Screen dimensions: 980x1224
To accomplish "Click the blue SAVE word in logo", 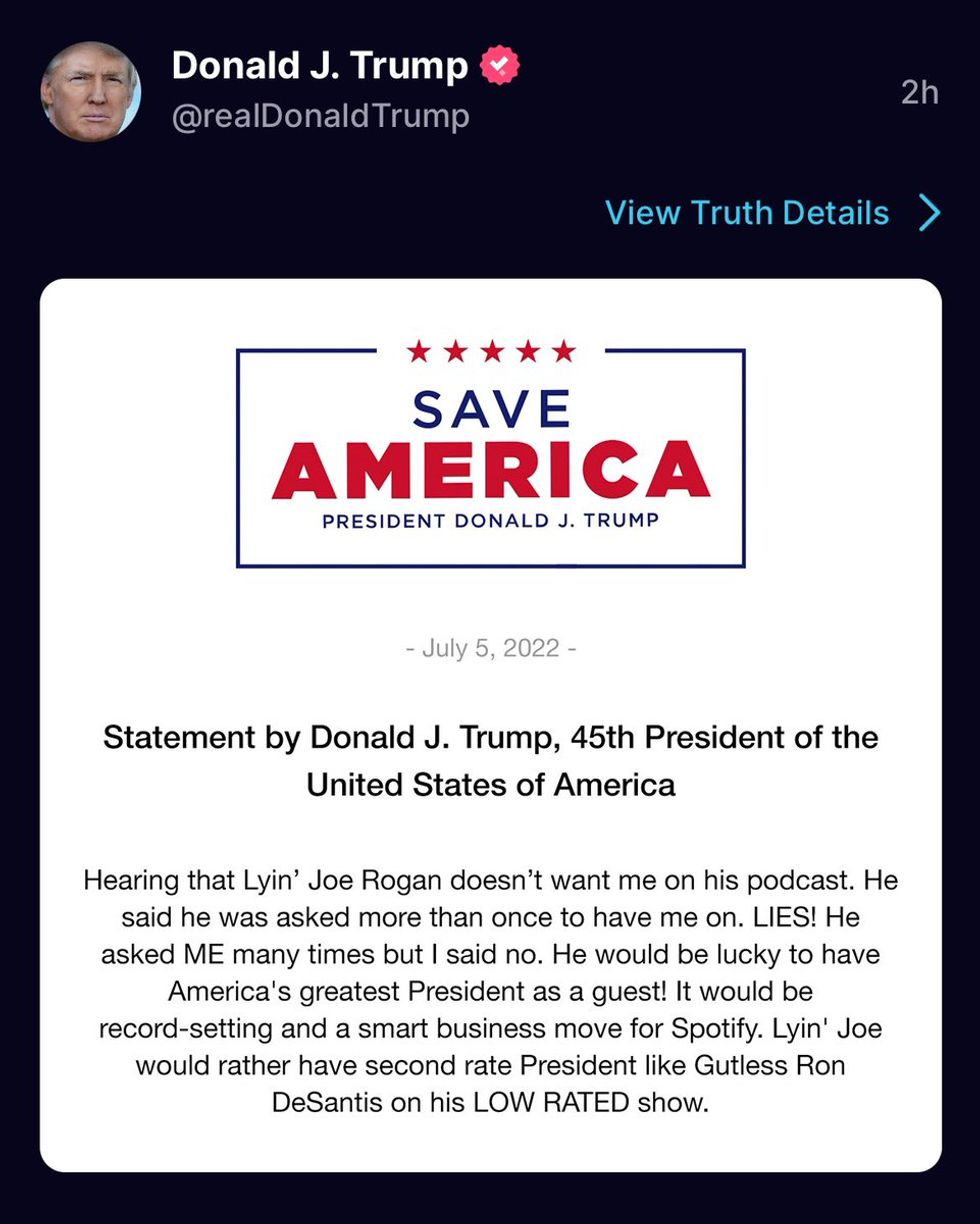I will [491, 408].
